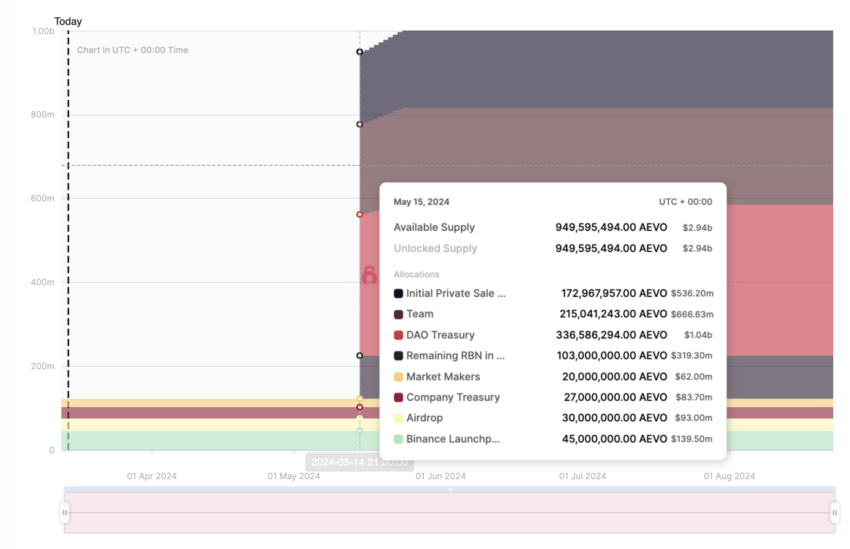Click the Binance Launchpool green swatch
The width and height of the screenshot is (850, 549).
(x=398, y=439)
